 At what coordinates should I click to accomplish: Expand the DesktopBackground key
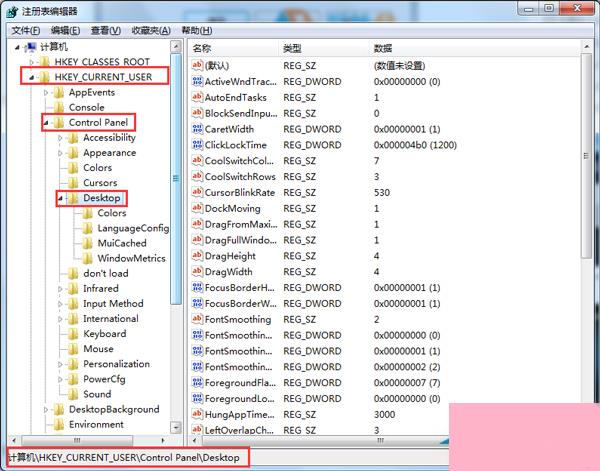(46, 410)
